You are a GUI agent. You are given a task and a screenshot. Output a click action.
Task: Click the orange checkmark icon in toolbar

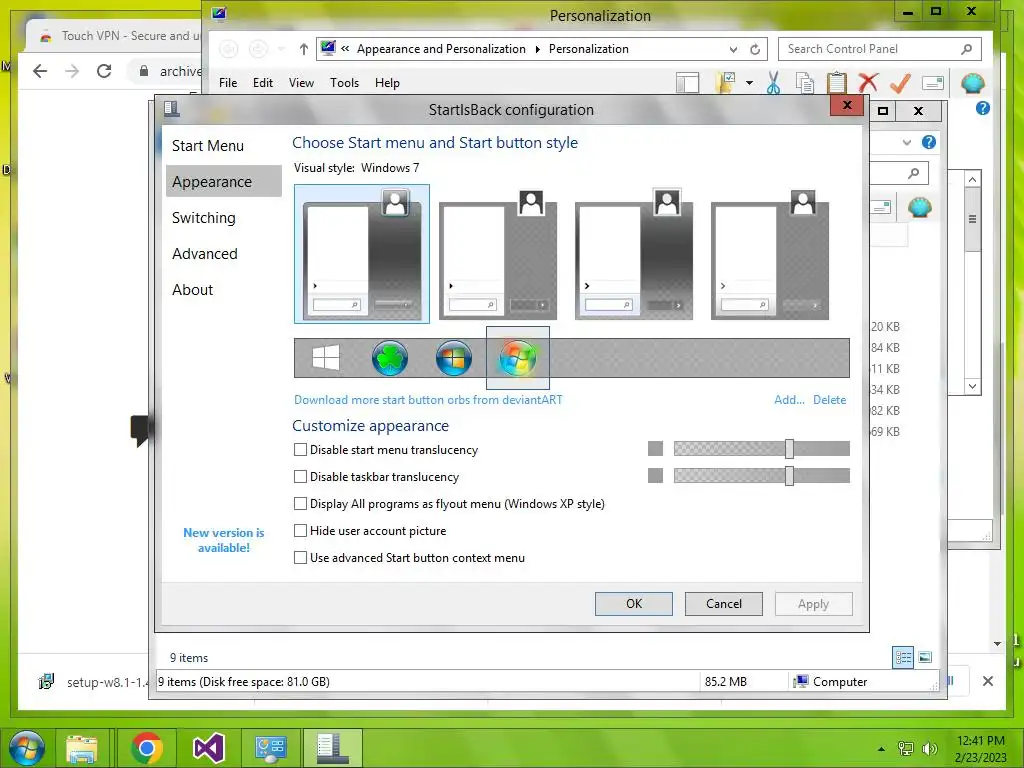(900, 83)
